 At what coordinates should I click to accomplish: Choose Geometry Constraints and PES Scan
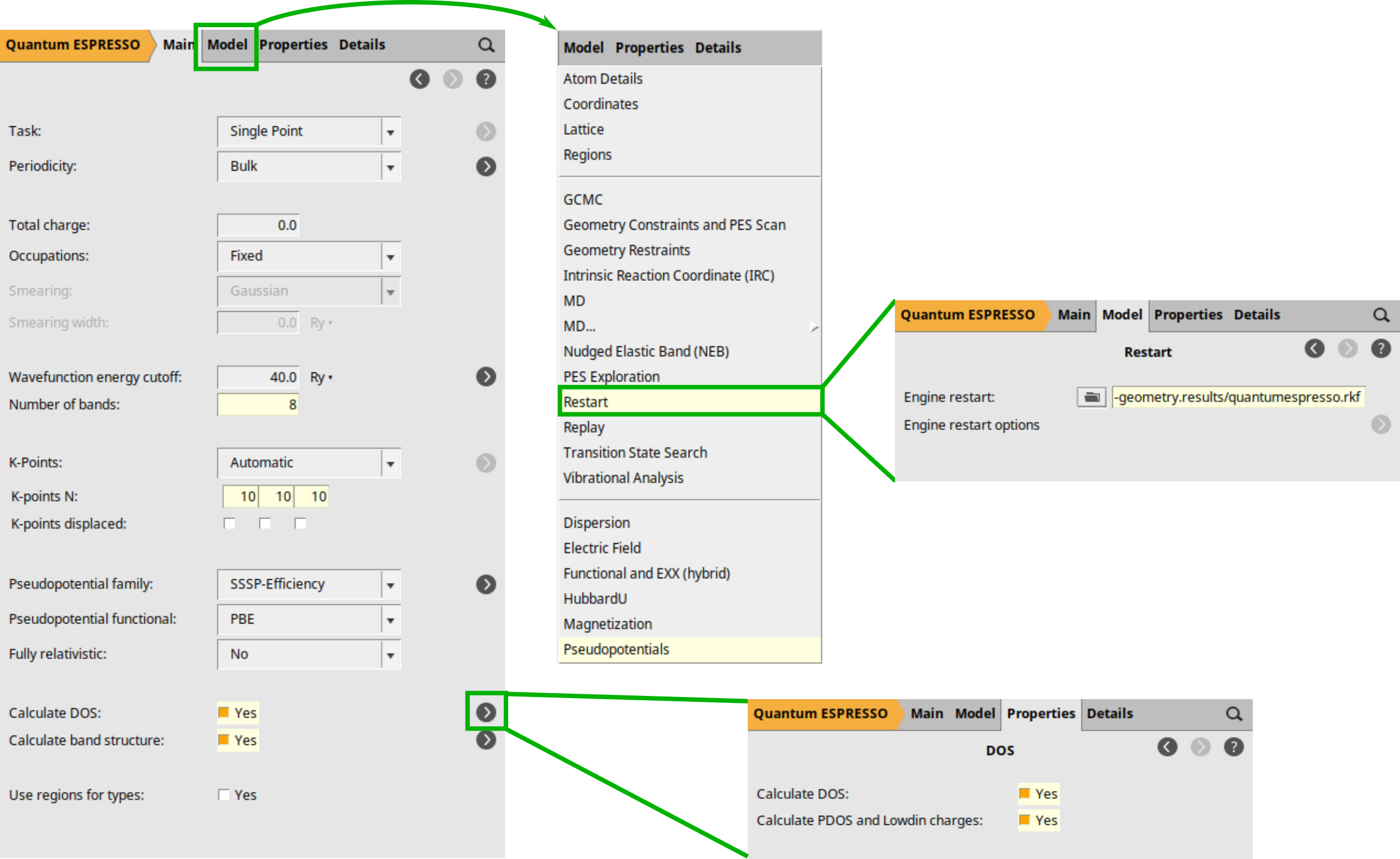coord(690,225)
